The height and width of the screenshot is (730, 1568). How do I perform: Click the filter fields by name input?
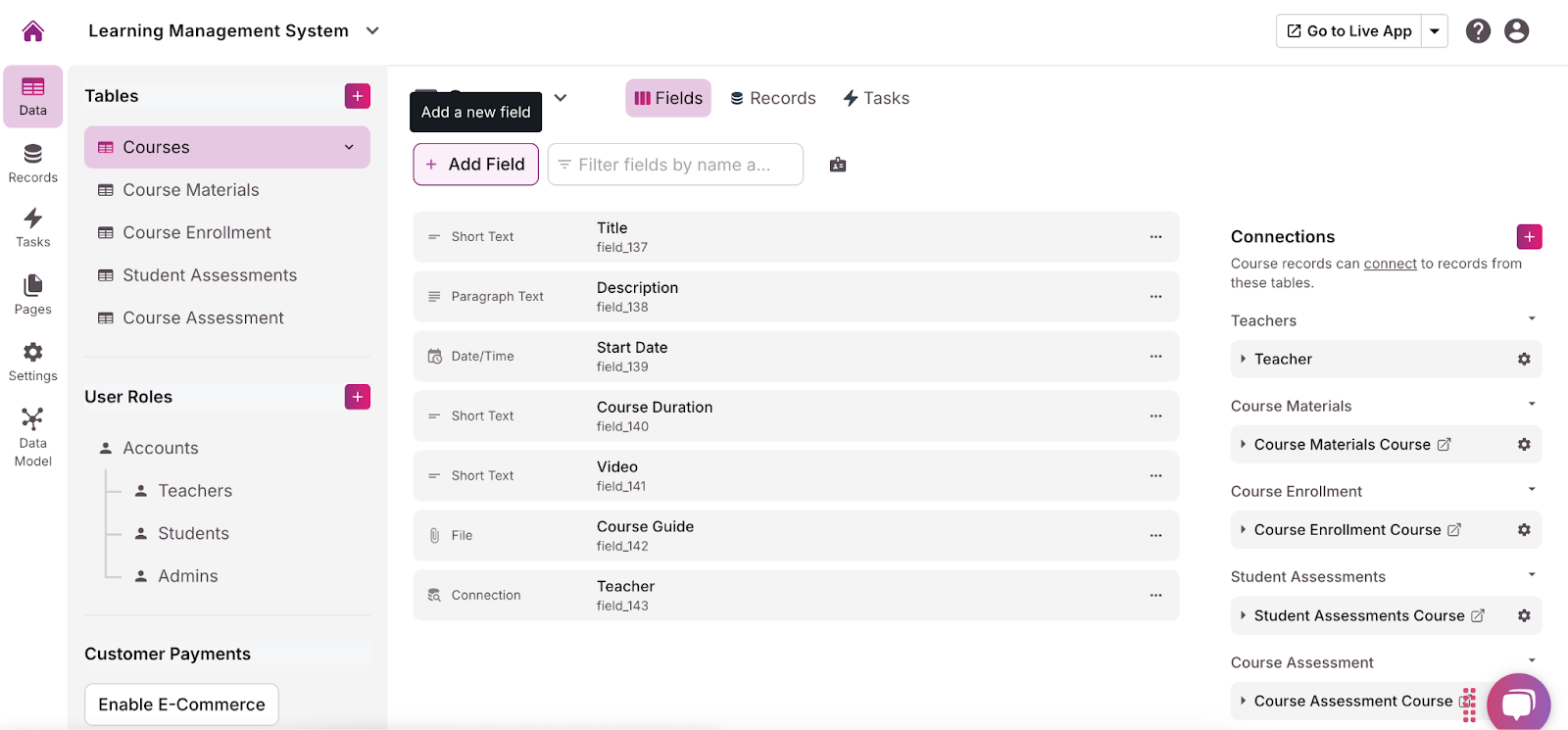675,165
